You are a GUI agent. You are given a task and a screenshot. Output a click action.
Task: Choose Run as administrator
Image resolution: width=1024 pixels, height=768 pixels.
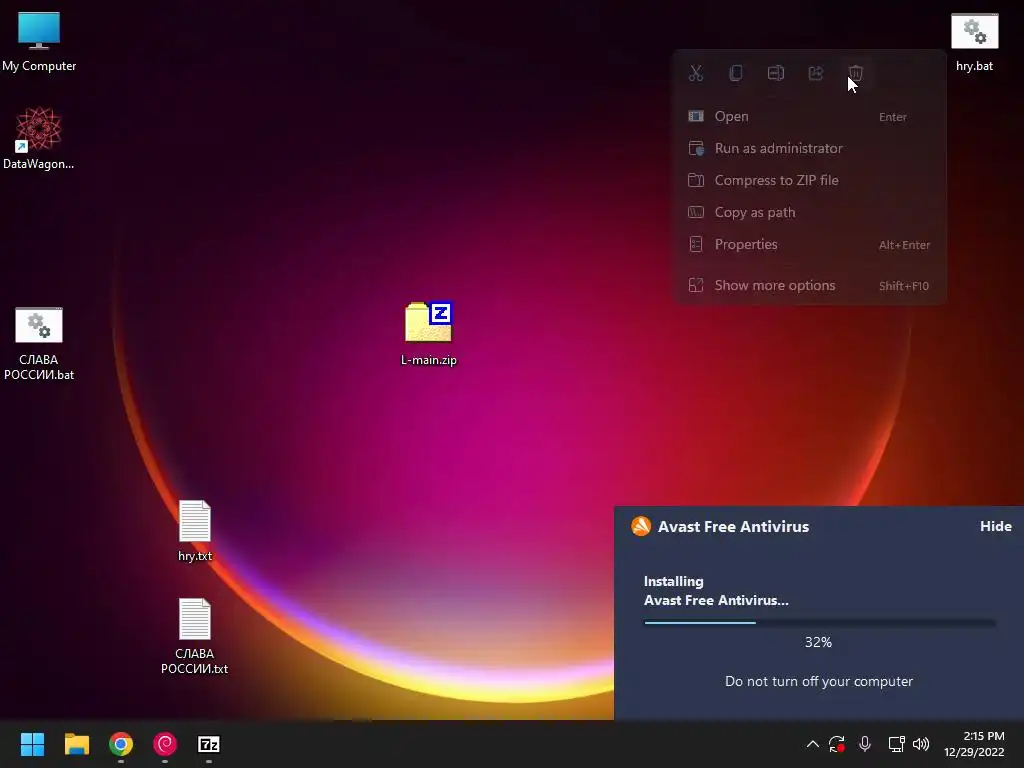(810, 148)
